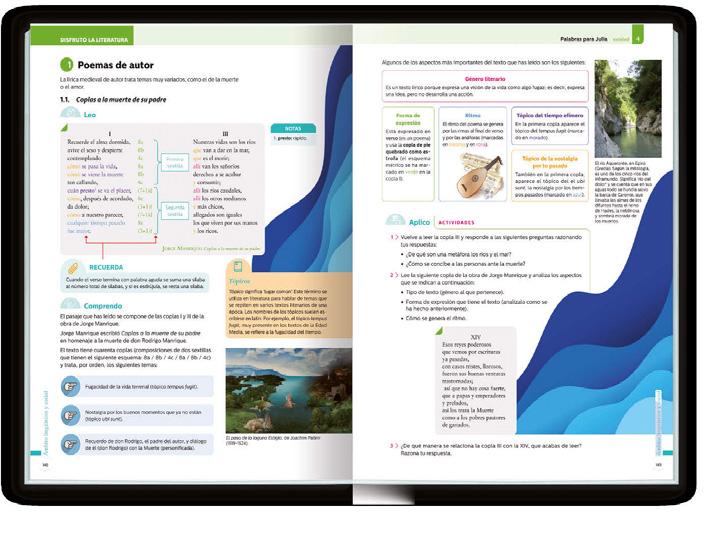
Task: Select activity number 3 marker near copla XIV
Action: coord(393,445)
